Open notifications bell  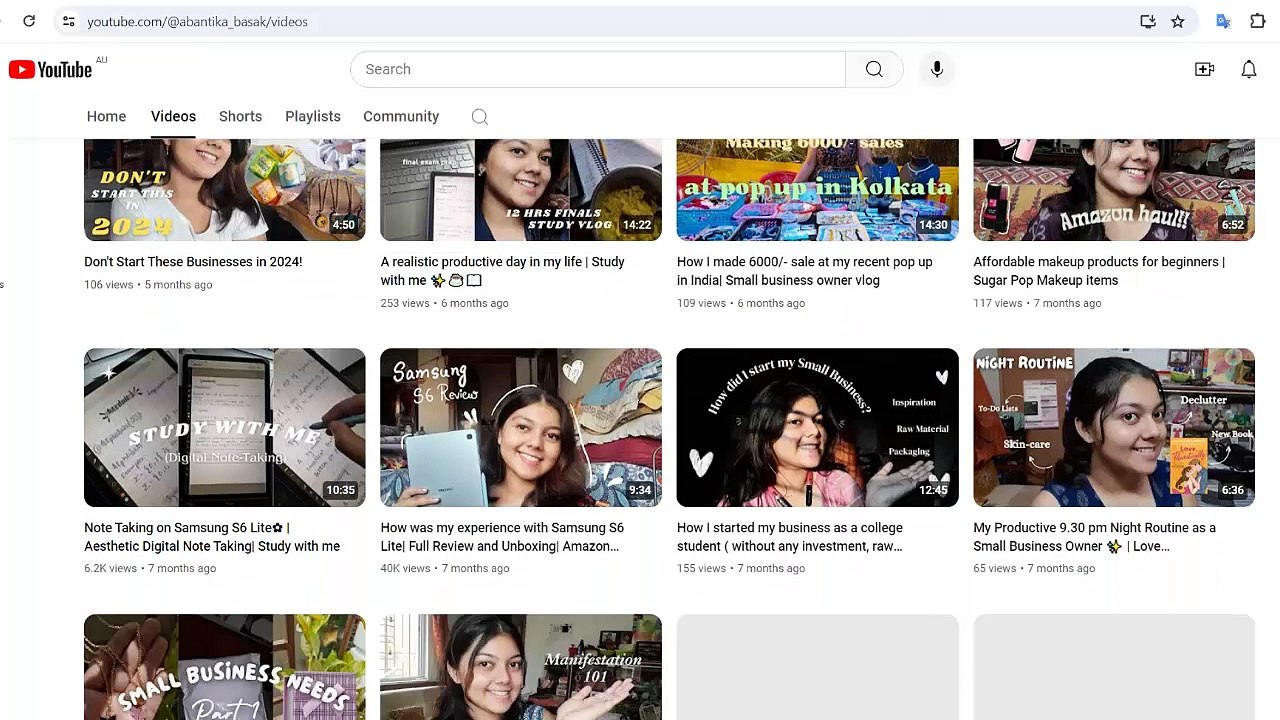(1249, 69)
